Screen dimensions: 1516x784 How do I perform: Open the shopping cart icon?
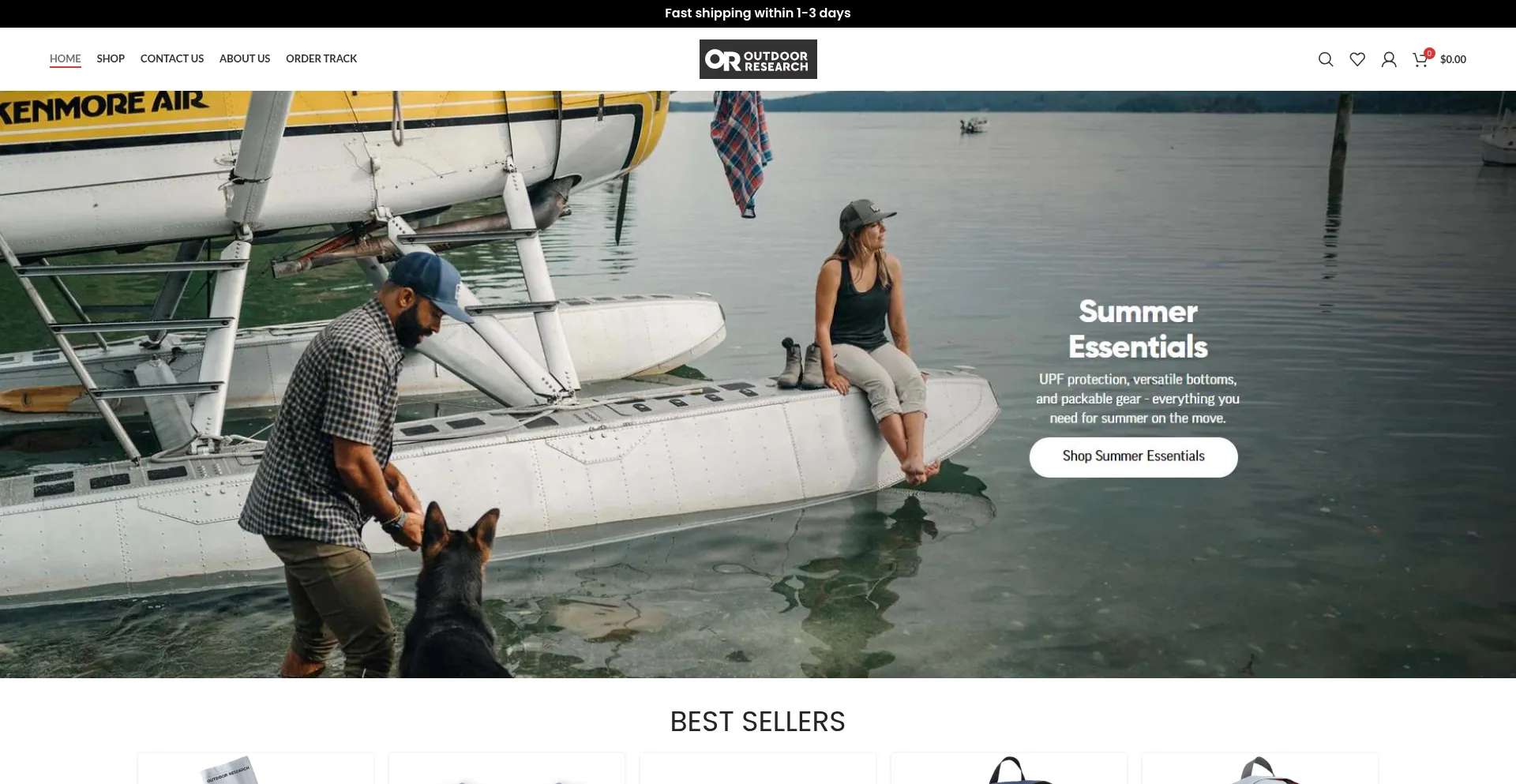click(1420, 60)
